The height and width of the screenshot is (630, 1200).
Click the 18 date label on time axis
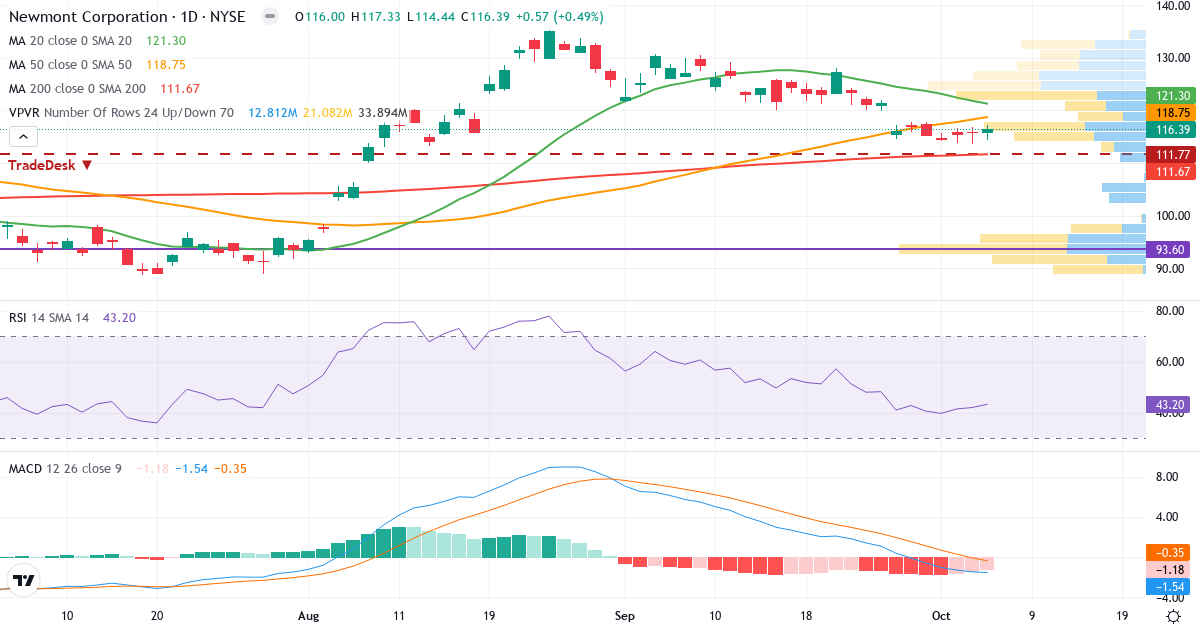(806, 616)
